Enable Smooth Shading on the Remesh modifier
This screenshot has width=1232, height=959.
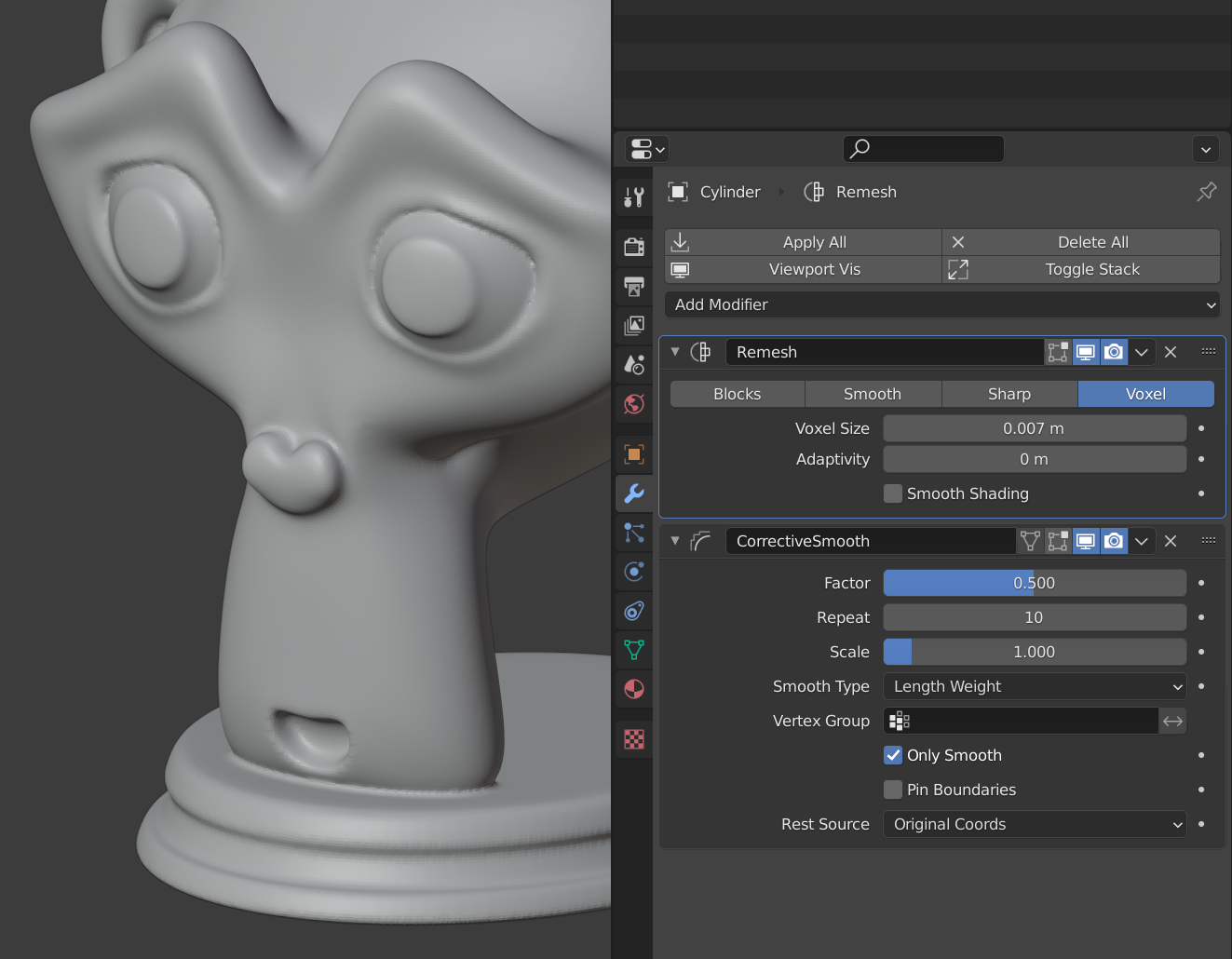click(893, 493)
